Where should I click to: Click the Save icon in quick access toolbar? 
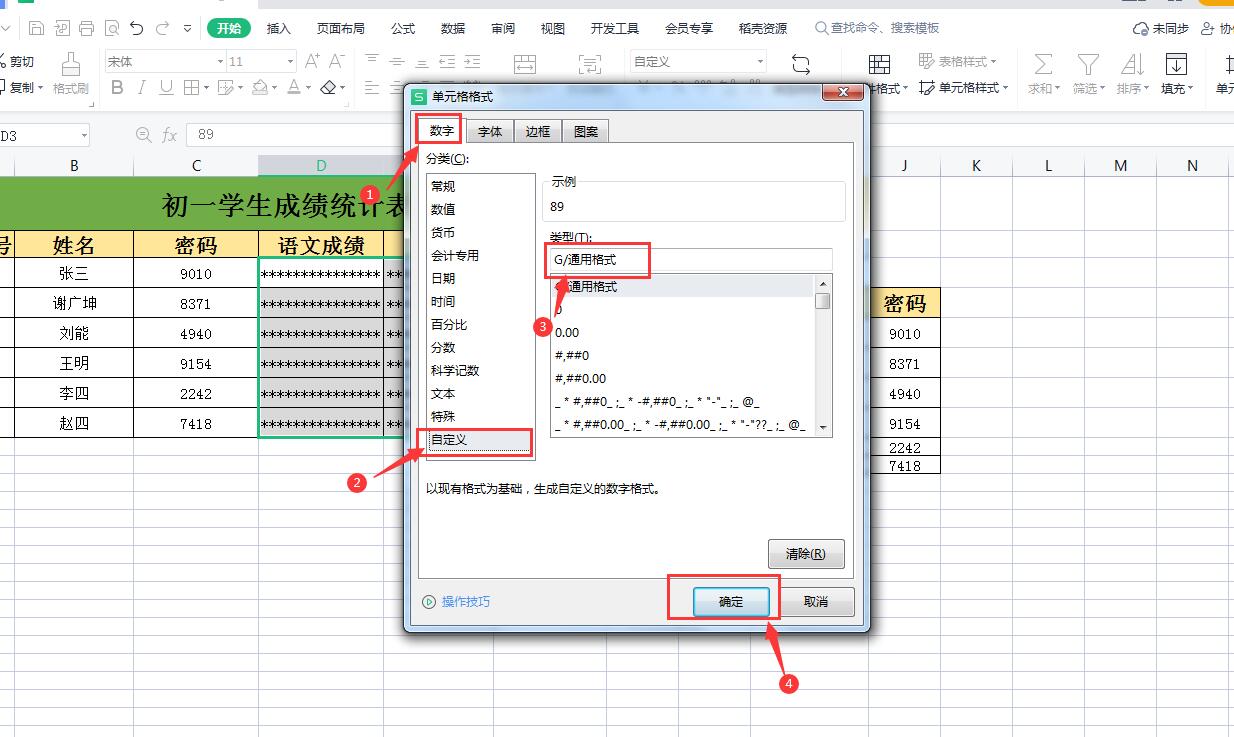click(x=36, y=28)
